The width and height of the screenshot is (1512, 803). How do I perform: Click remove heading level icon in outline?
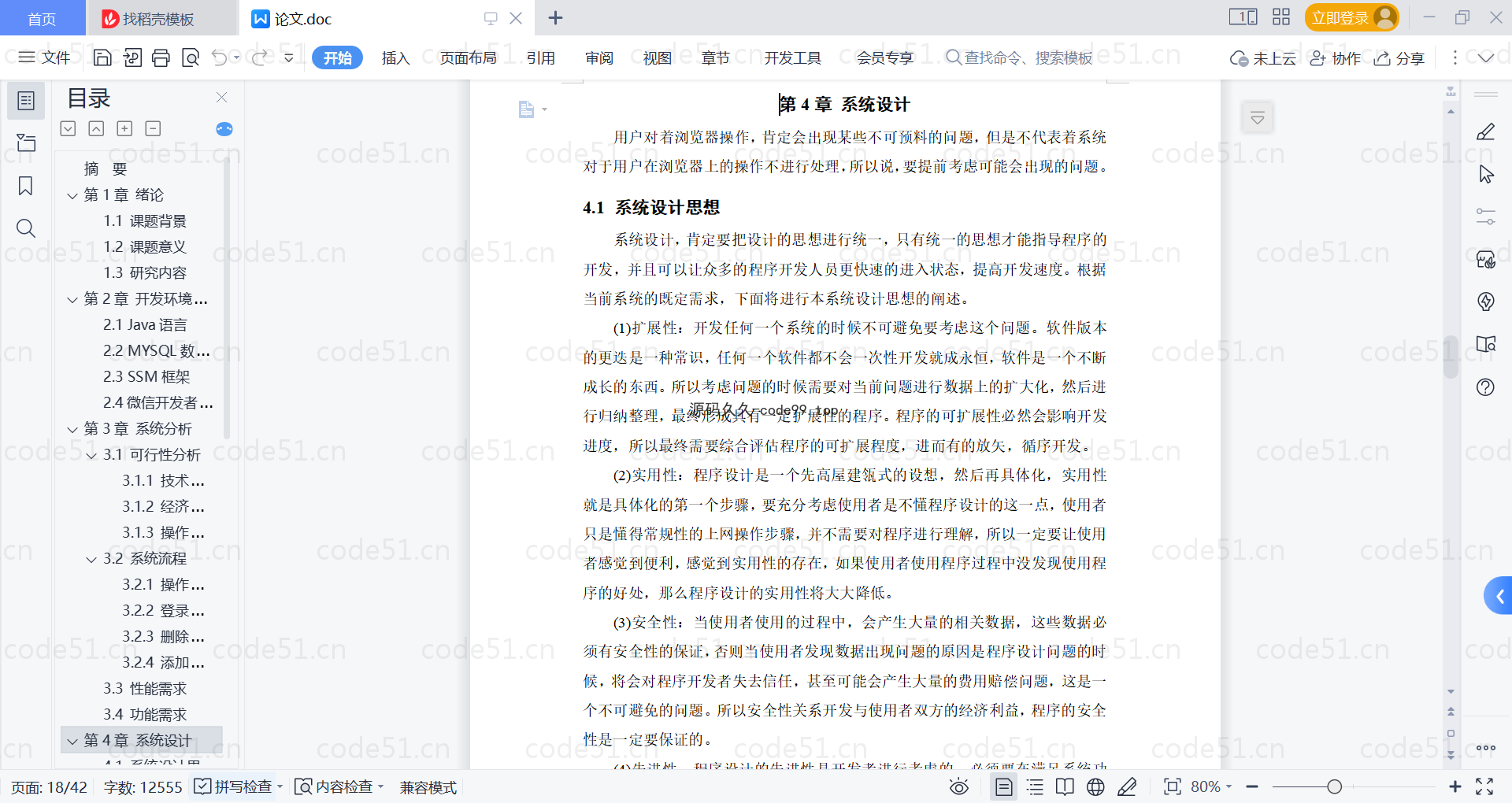coord(153,128)
